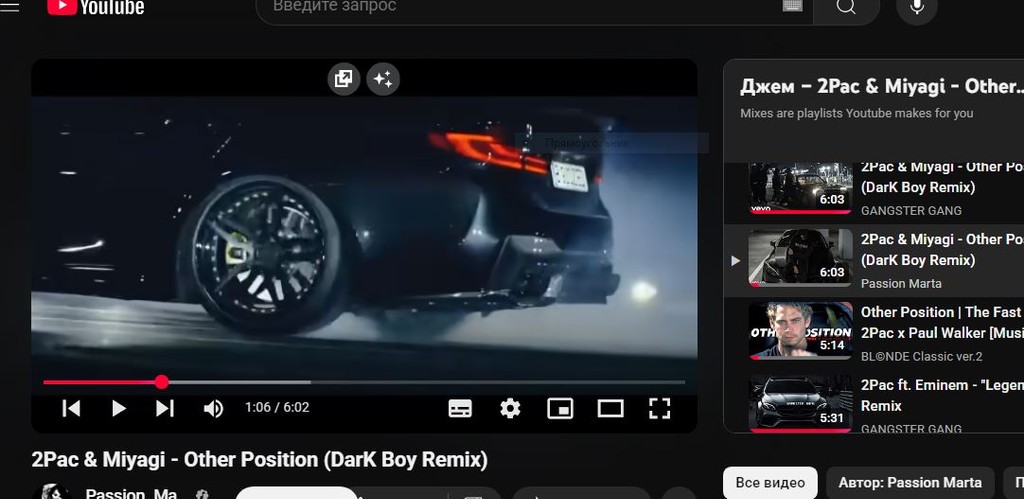Screen dimensions: 1024x499
Task: Open the player settings gear
Action: (x=510, y=409)
